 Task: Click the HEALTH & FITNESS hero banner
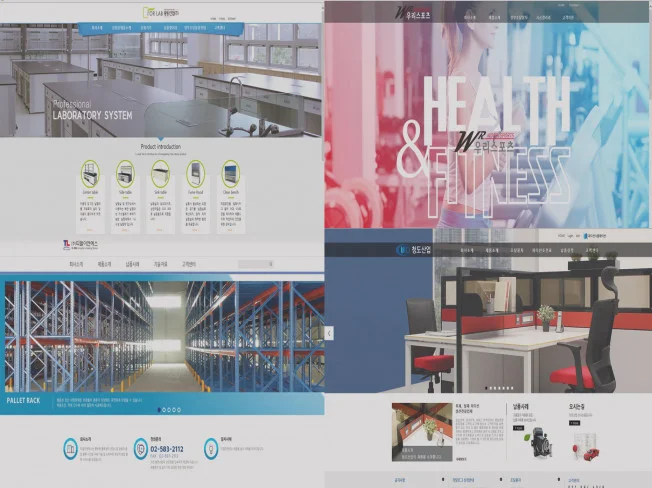point(487,125)
